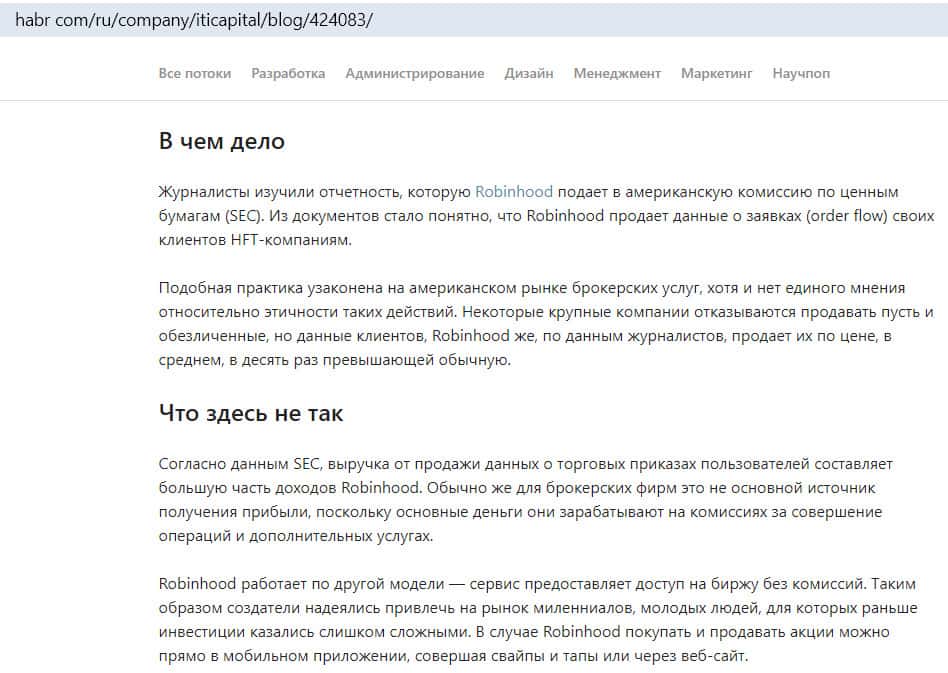This screenshot has width=948, height=673.
Task: Click the line beginning большую часть доходов Robinhood
Action: point(517,488)
